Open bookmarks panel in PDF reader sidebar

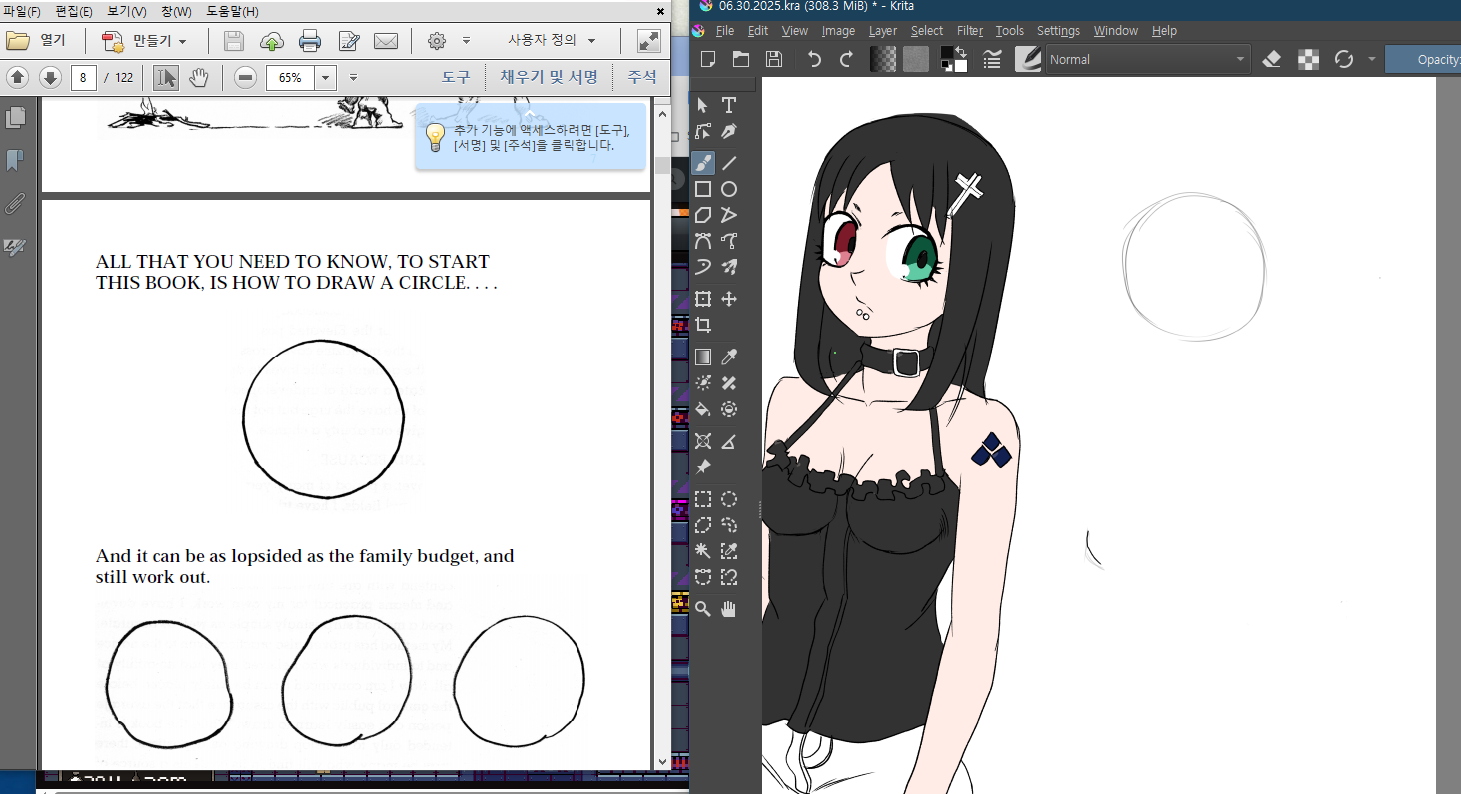pyautogui.click(x=15, y=161)
